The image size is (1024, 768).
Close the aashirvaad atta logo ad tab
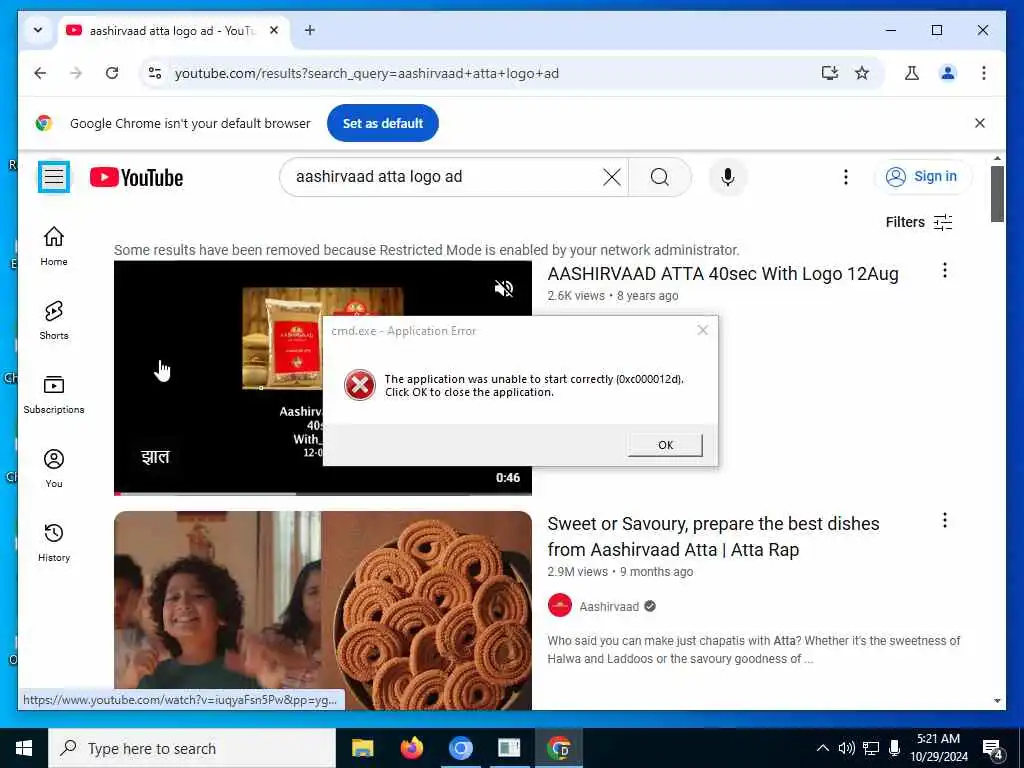[x=274, y=30]
